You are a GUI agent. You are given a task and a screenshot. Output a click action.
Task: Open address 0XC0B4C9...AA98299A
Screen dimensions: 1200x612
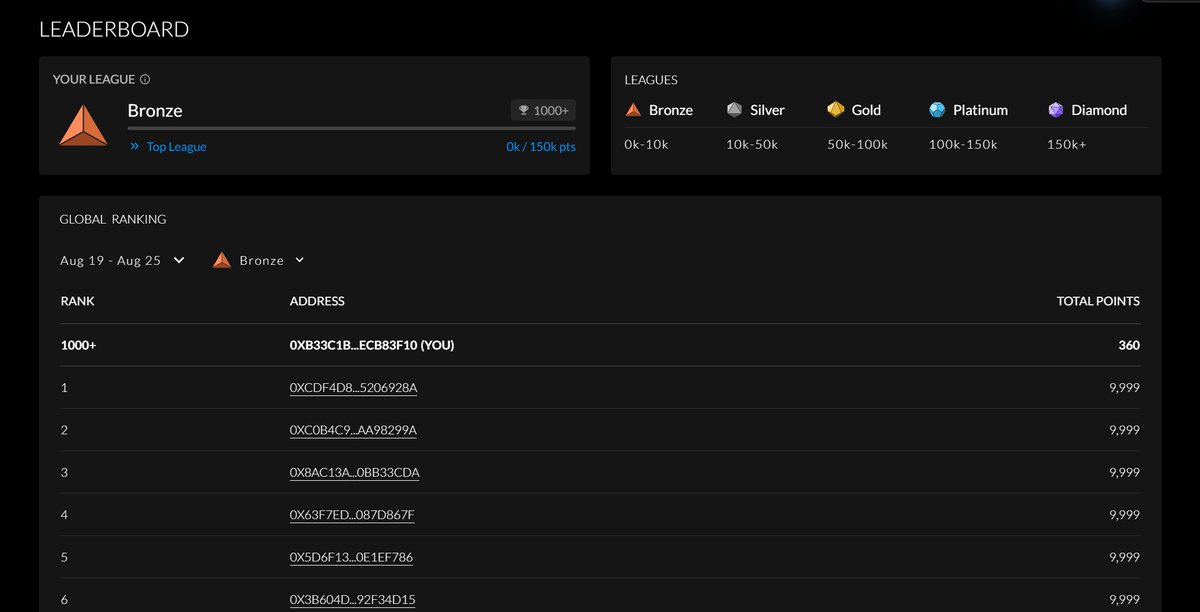tap(353, 430)
